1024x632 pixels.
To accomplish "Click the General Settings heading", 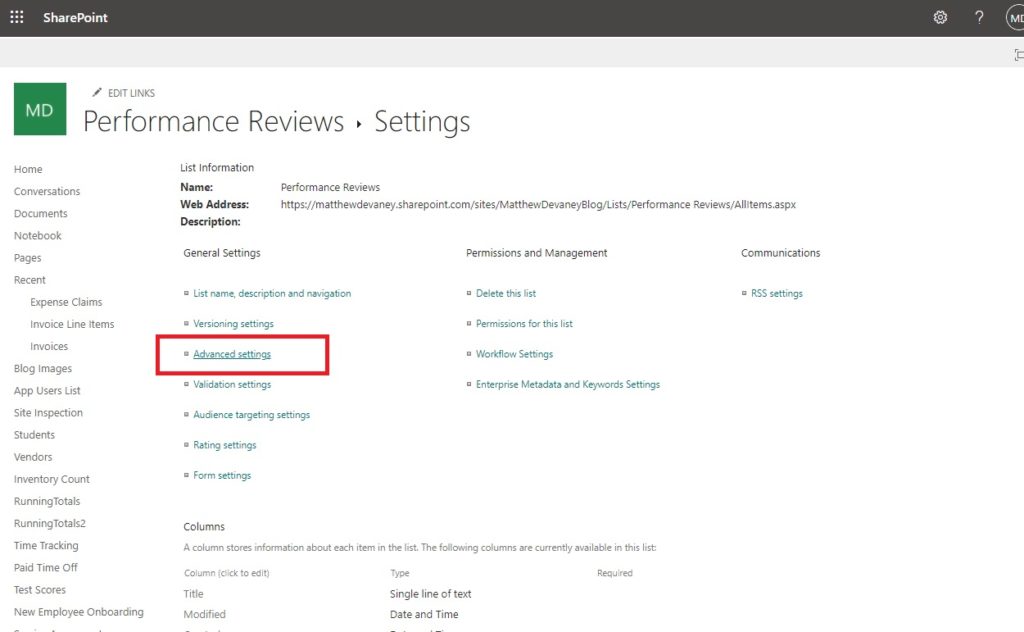I will point(222,253).
